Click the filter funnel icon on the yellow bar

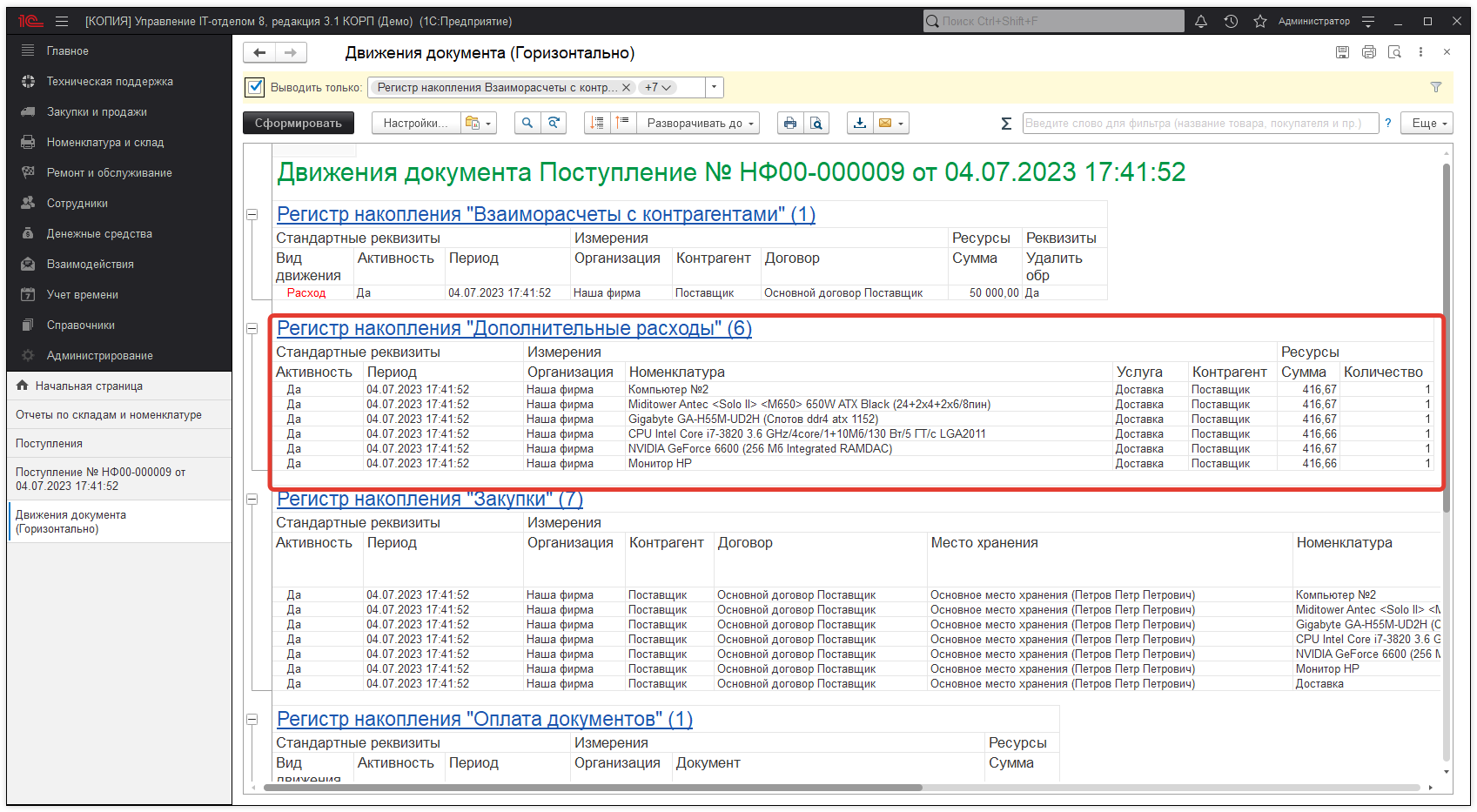point(1434,87)
